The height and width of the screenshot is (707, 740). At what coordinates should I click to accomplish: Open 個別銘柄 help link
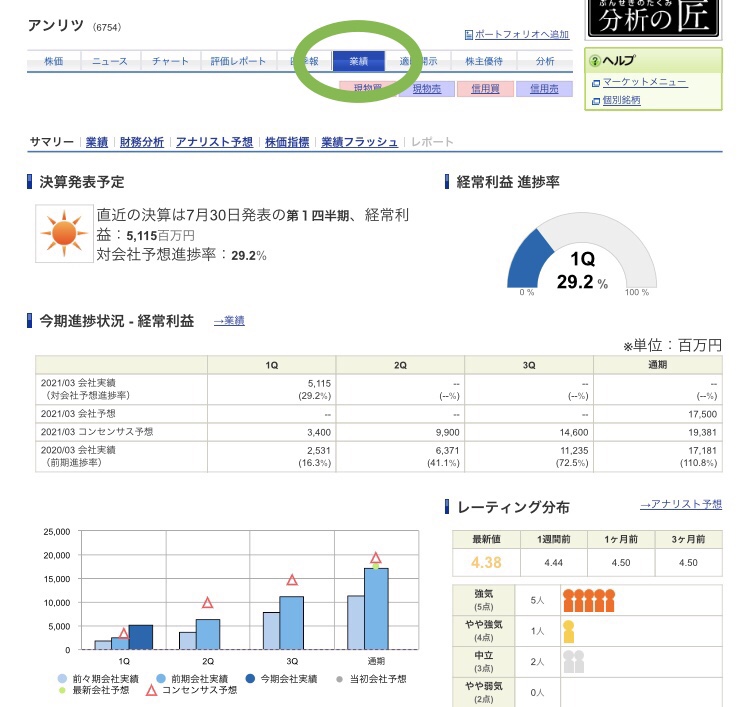[622, 100]
